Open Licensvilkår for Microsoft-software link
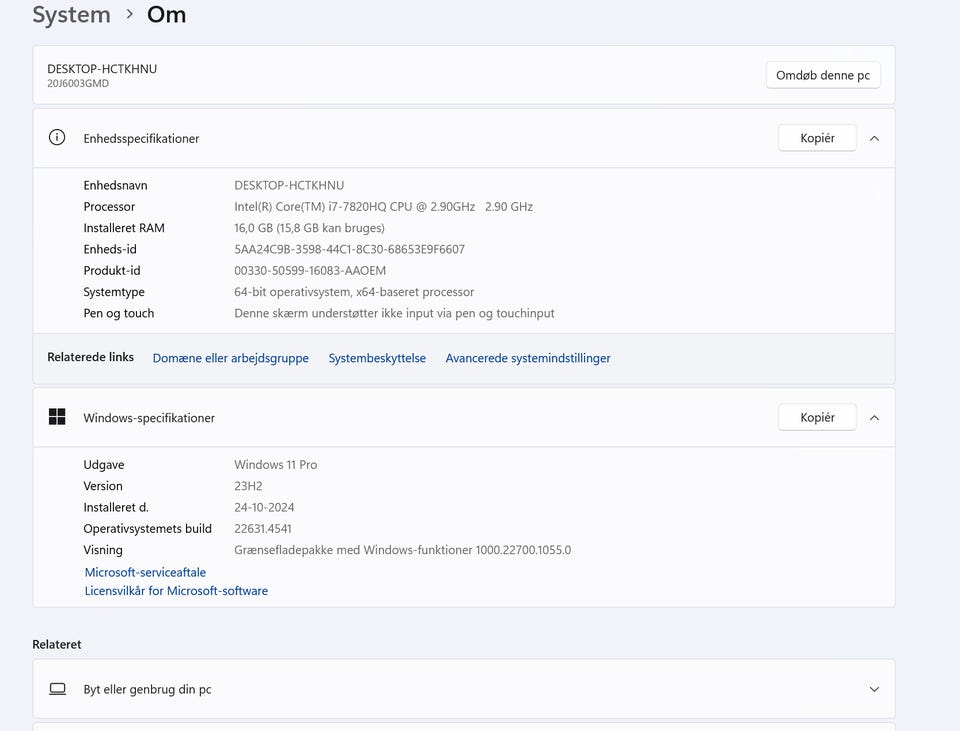 click(x=176, y=591)
